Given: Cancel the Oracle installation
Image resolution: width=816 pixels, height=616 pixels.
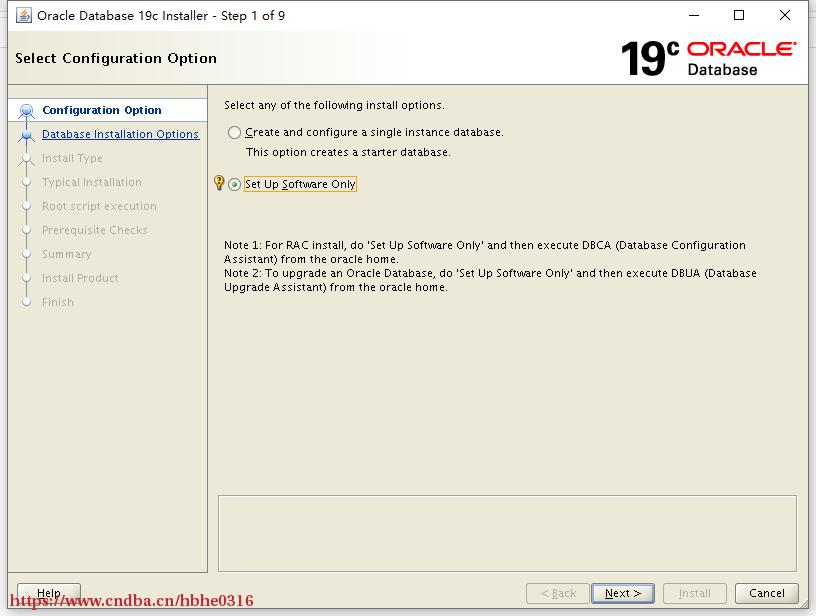Looking at the screenshot, I should point(767,593).
